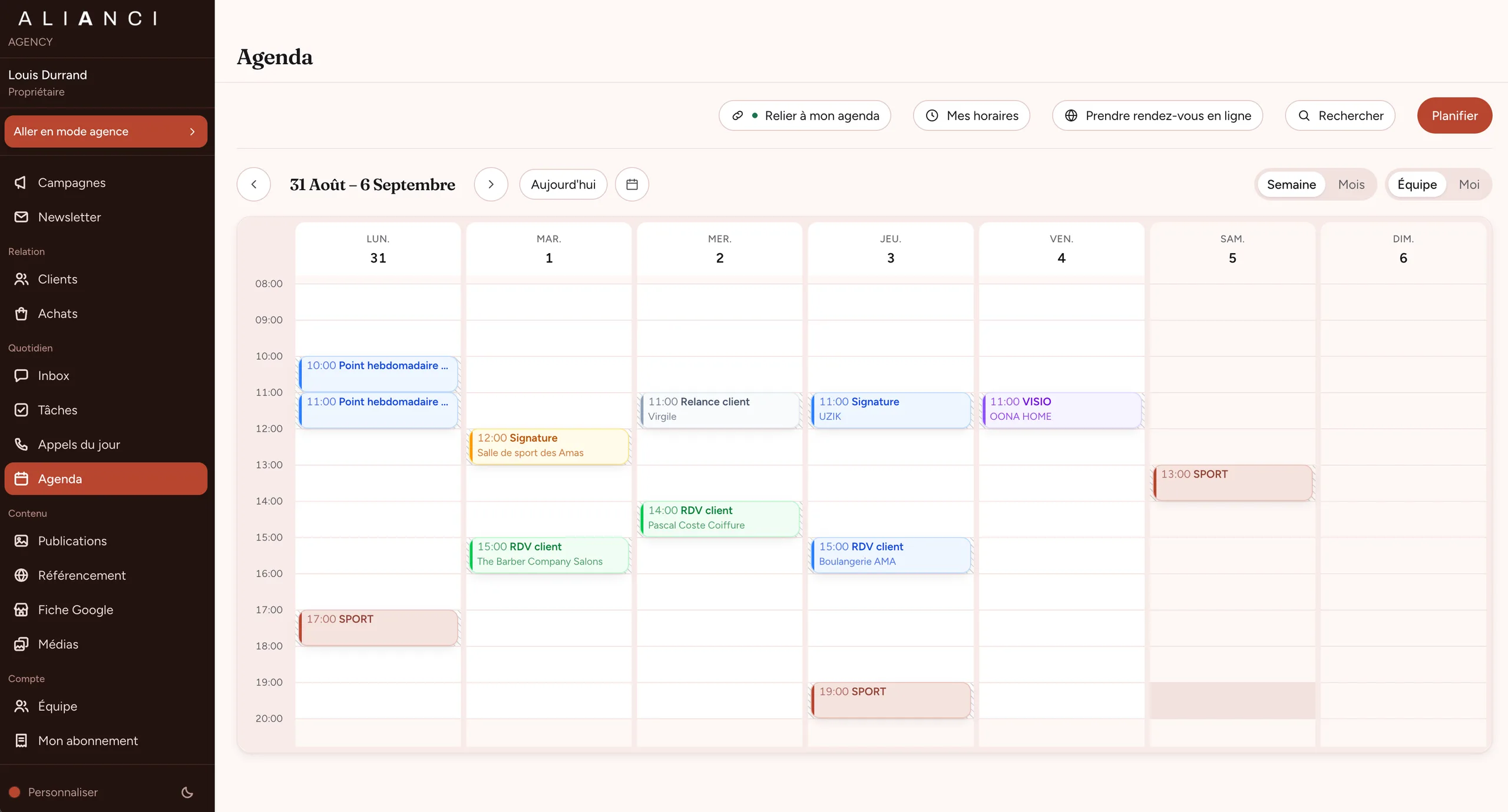Viewport: 1508px width, 812px height.
Task: Open Tâches in the sidebar
Action: tap(106, 410)
